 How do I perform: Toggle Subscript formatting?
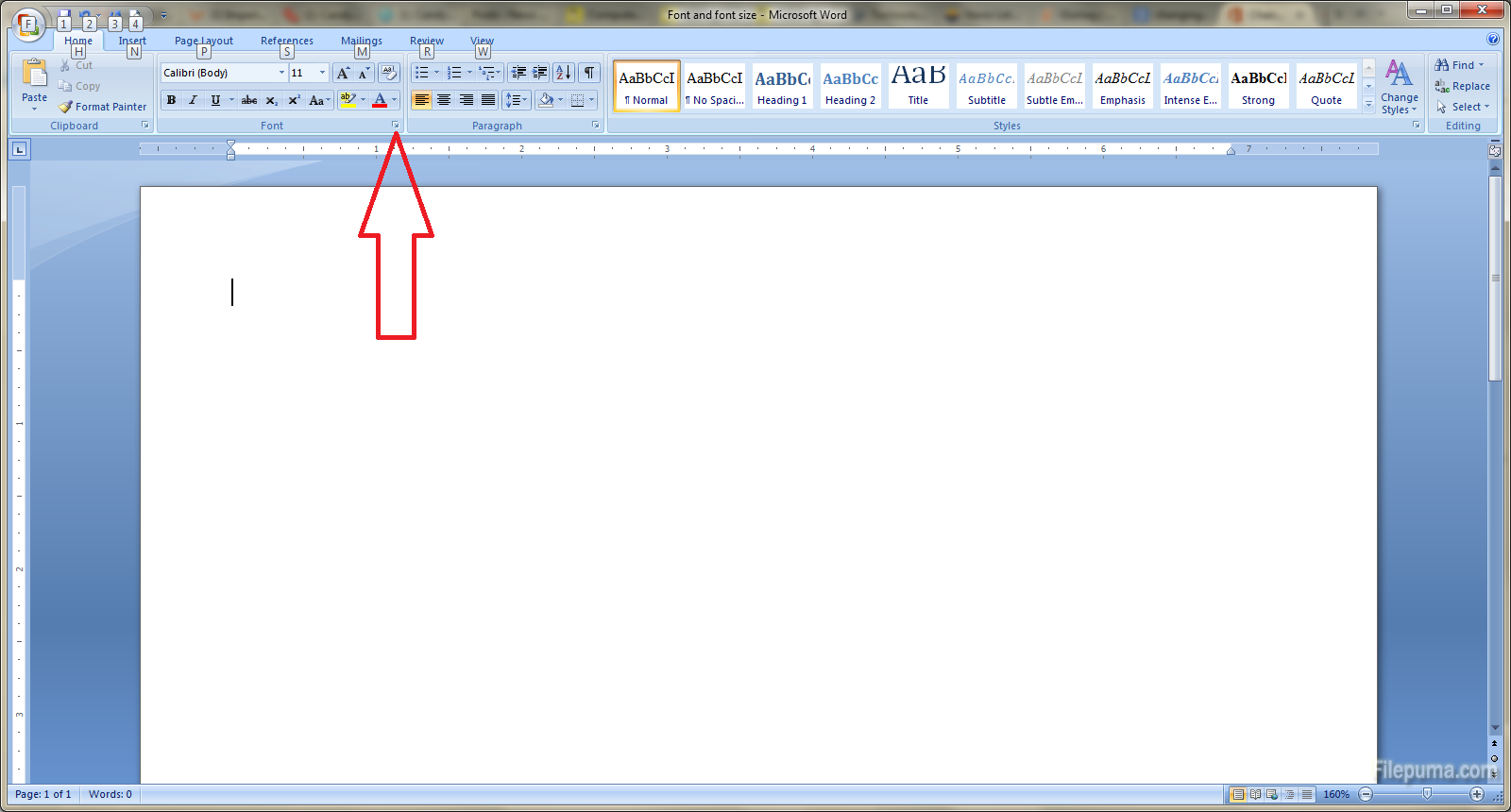click(x=272, y=100)
